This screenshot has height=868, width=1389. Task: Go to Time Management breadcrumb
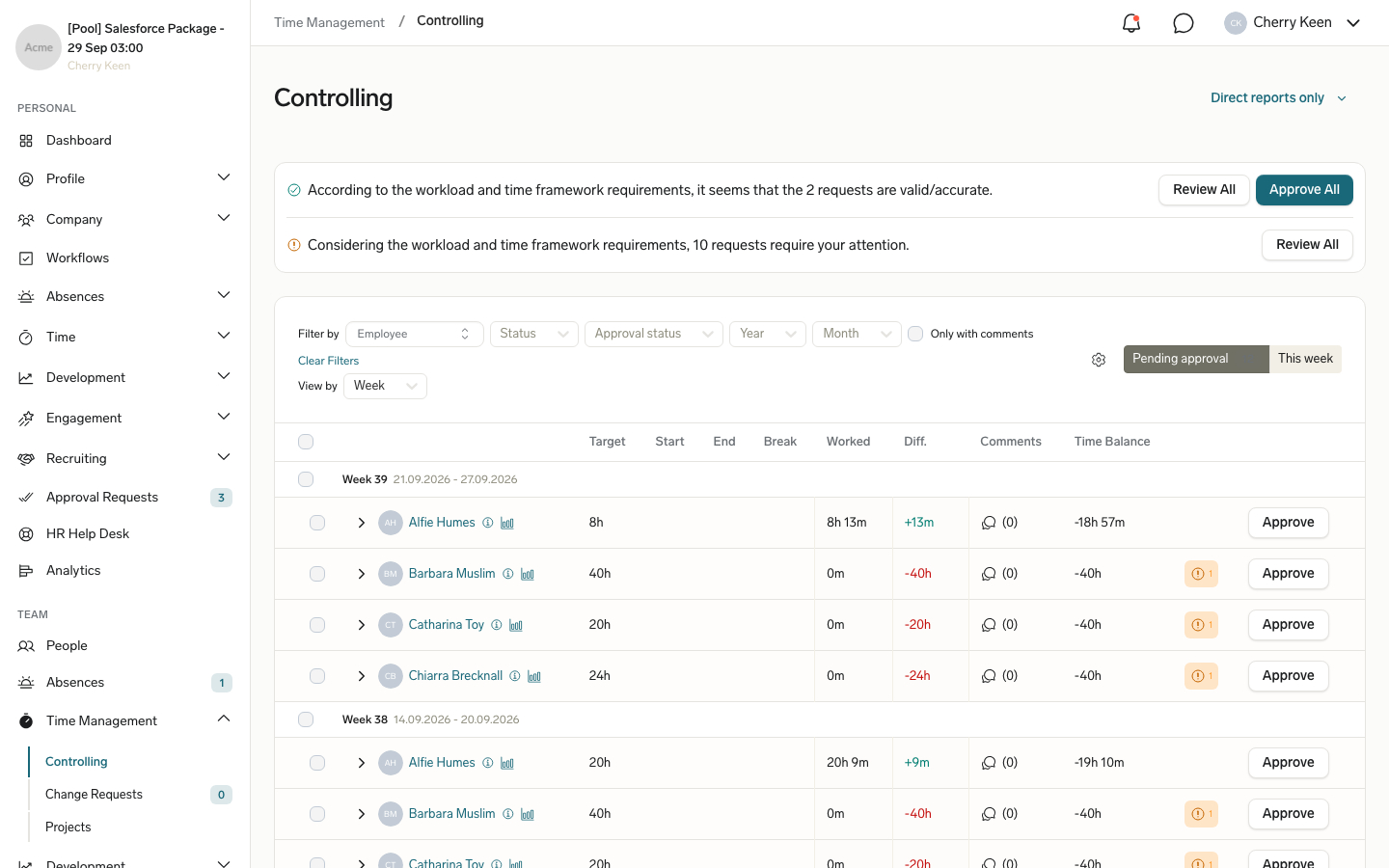point(329,23)
